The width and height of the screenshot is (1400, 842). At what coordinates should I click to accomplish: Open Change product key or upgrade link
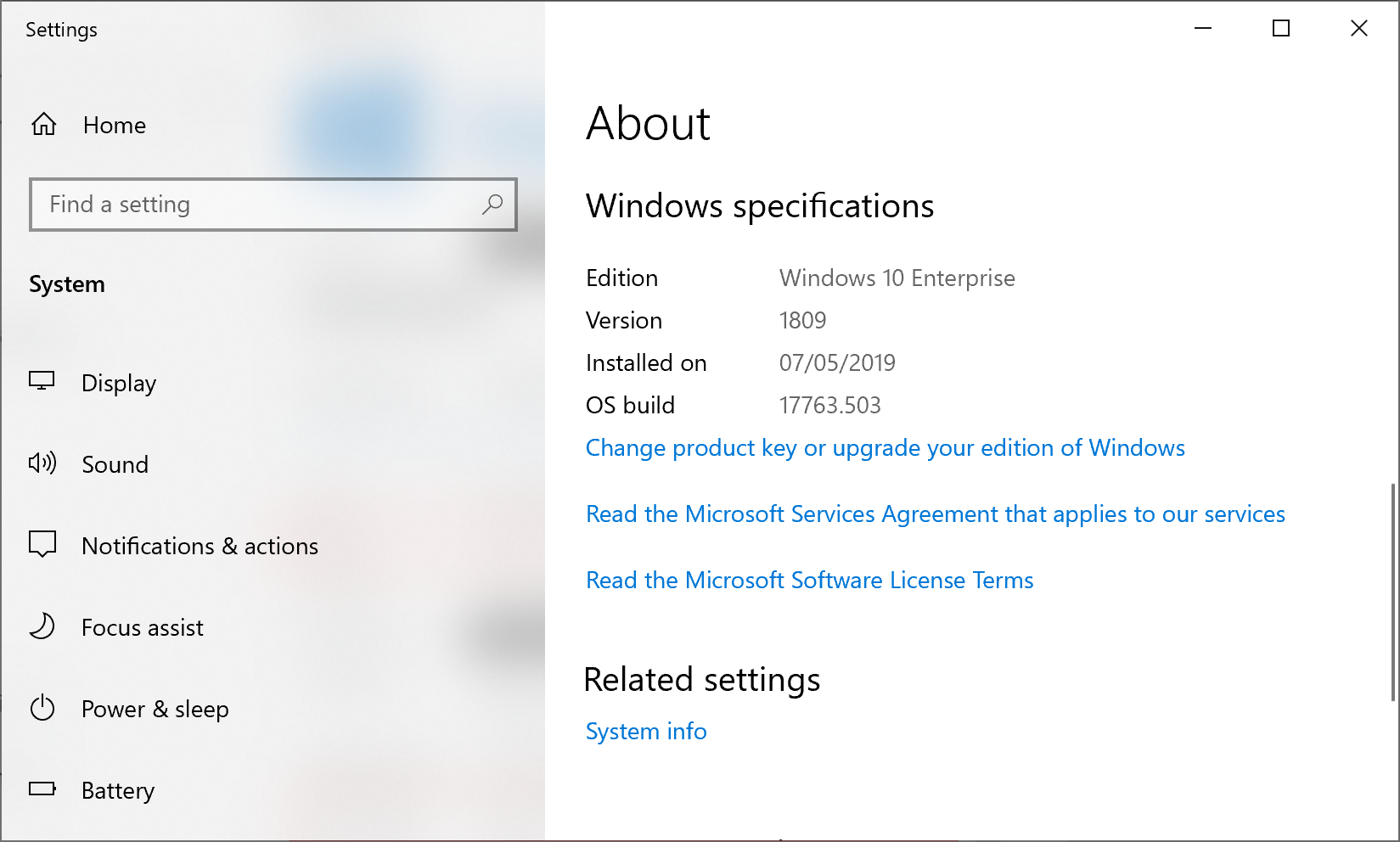click(885, 447)
